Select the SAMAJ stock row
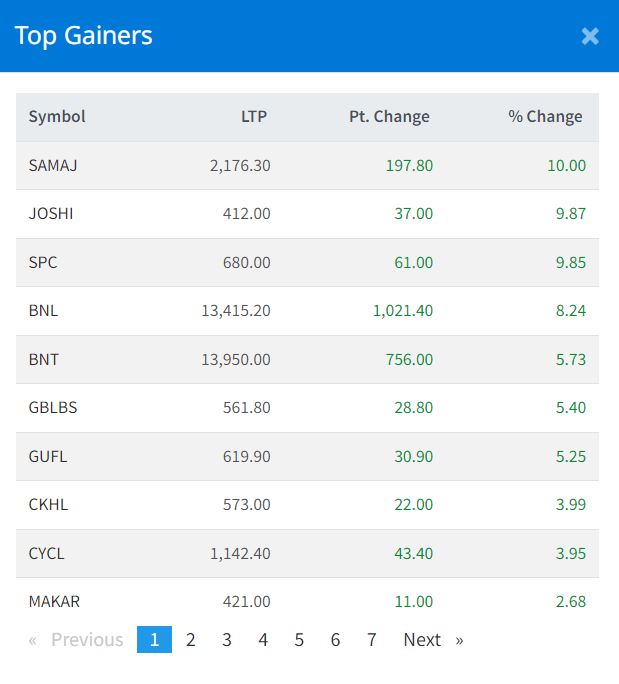The width and height of the screenshot is (619, 684). click(x=53, y=166)
